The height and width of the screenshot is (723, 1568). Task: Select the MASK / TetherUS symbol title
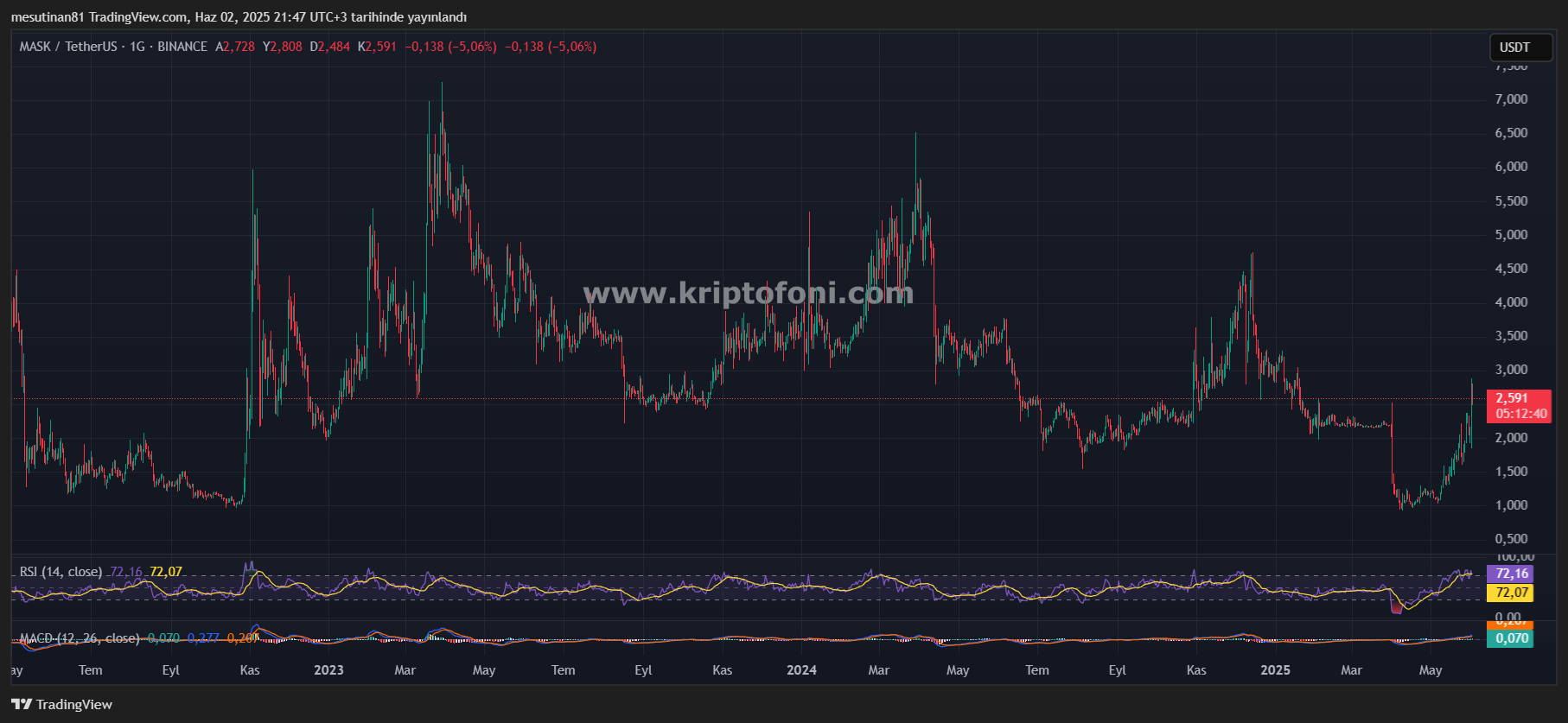click(68, 47)
